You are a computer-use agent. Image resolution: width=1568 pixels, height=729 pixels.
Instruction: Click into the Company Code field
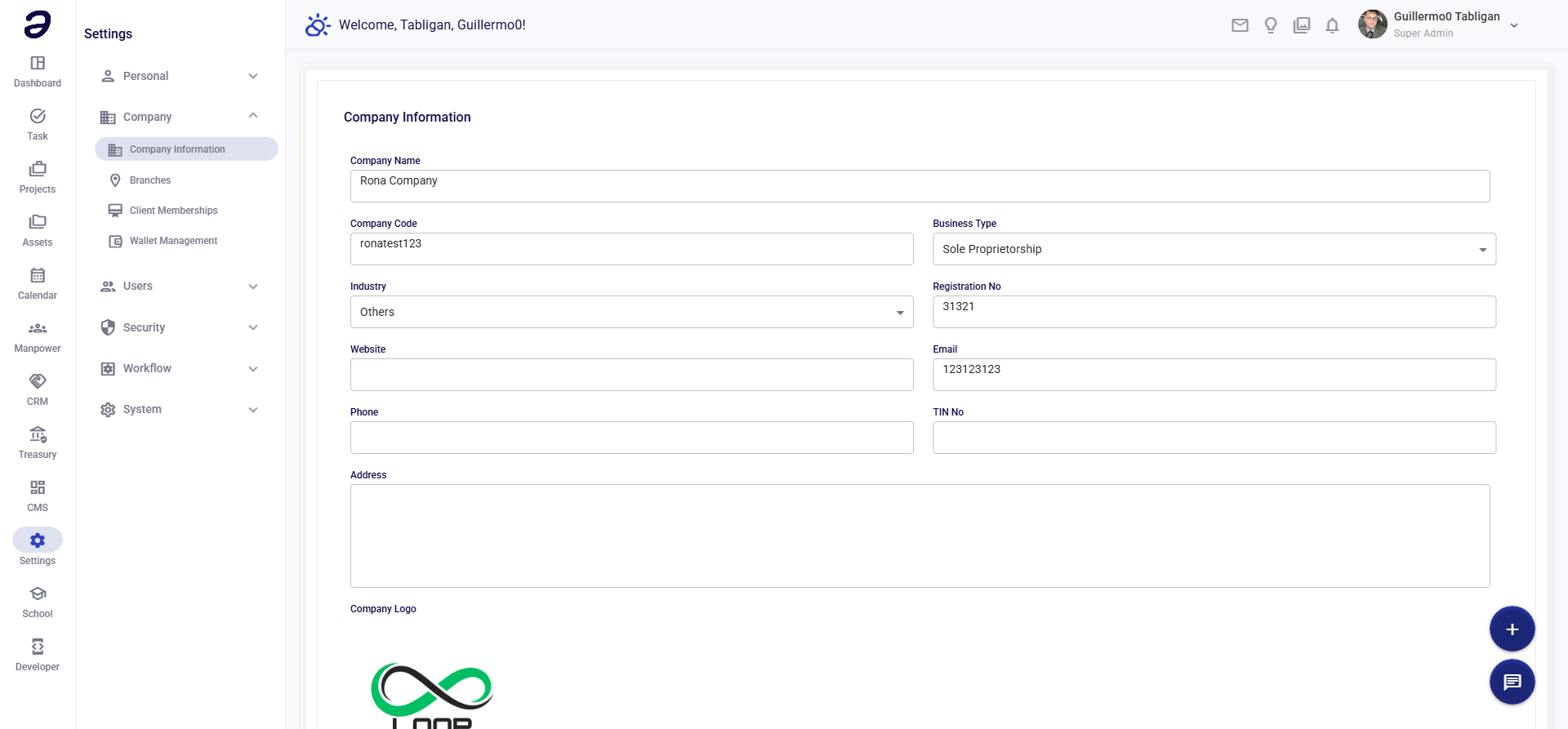coord(631,249)
